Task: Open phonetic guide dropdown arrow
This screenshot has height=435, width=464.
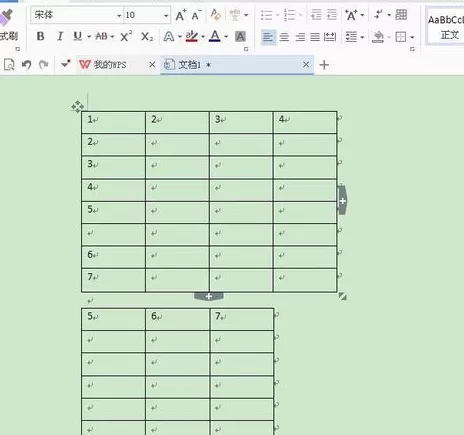Action: pos(246,15)
